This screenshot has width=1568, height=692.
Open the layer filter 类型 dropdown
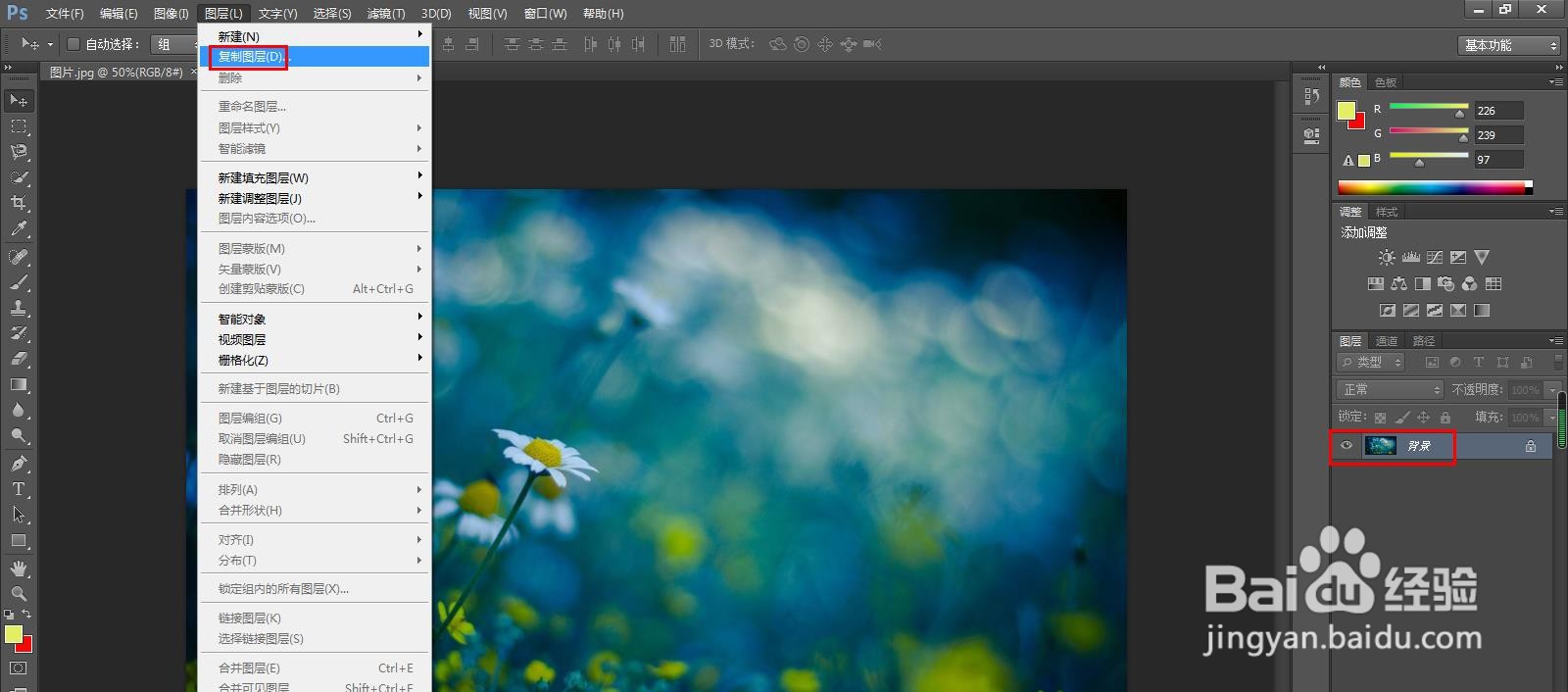pos(1372,363)
